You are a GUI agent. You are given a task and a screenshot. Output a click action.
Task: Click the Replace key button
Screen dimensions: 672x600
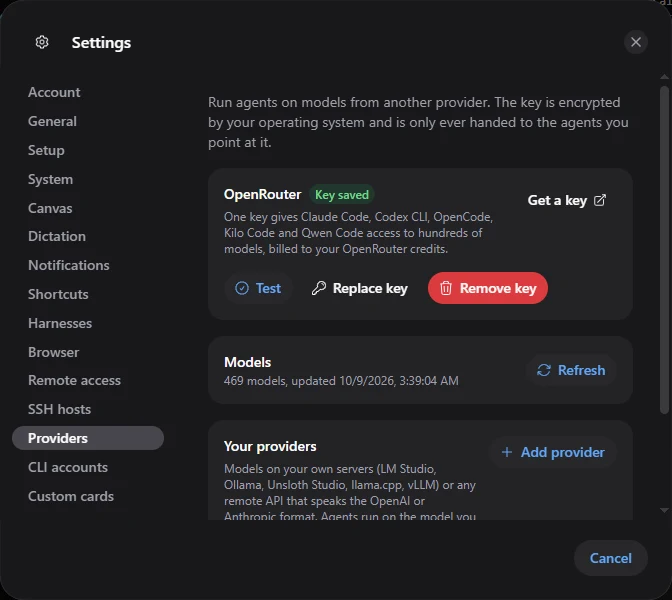(360, 288)
